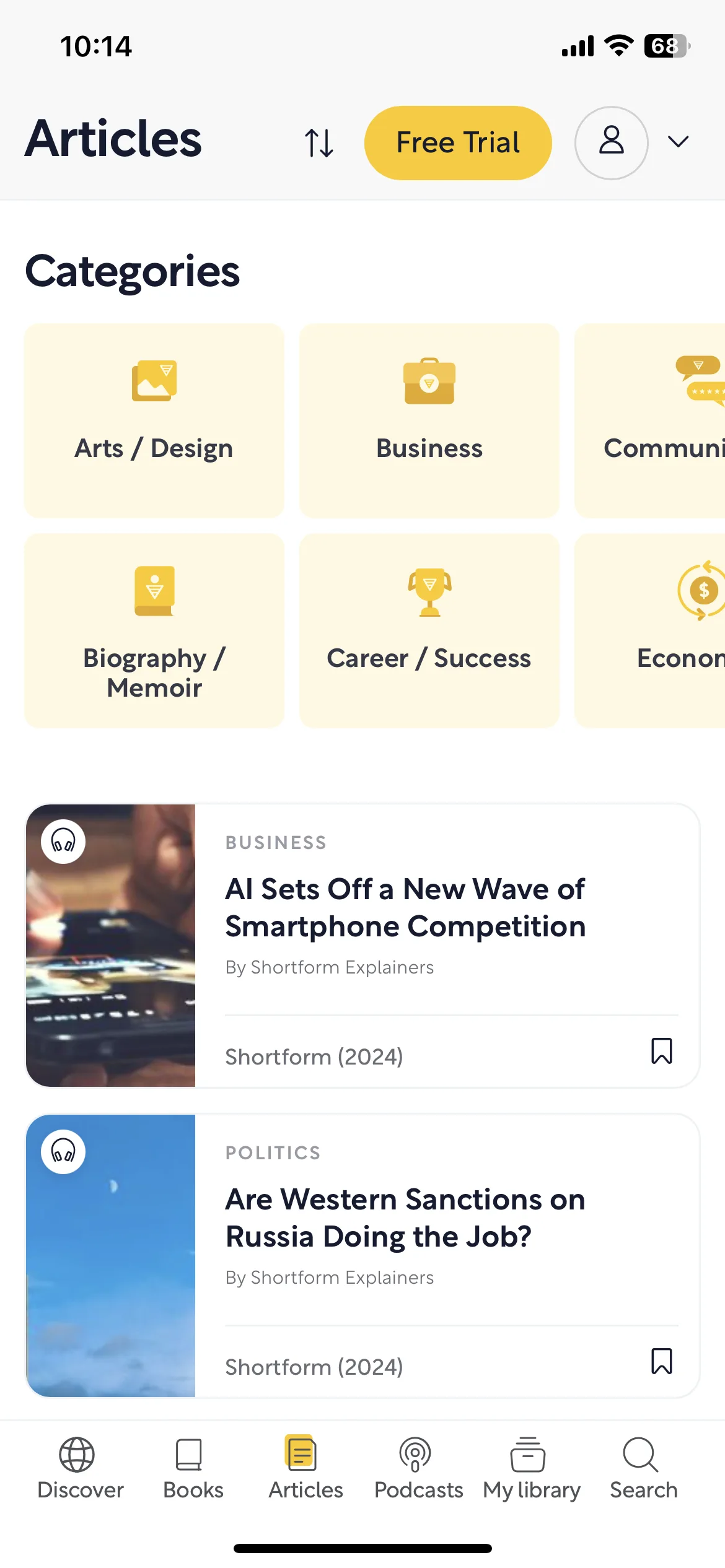This screenshot has height=1568, width=725.
Task: Switch to the Podcasts tab
Action: coord(418,1468)
